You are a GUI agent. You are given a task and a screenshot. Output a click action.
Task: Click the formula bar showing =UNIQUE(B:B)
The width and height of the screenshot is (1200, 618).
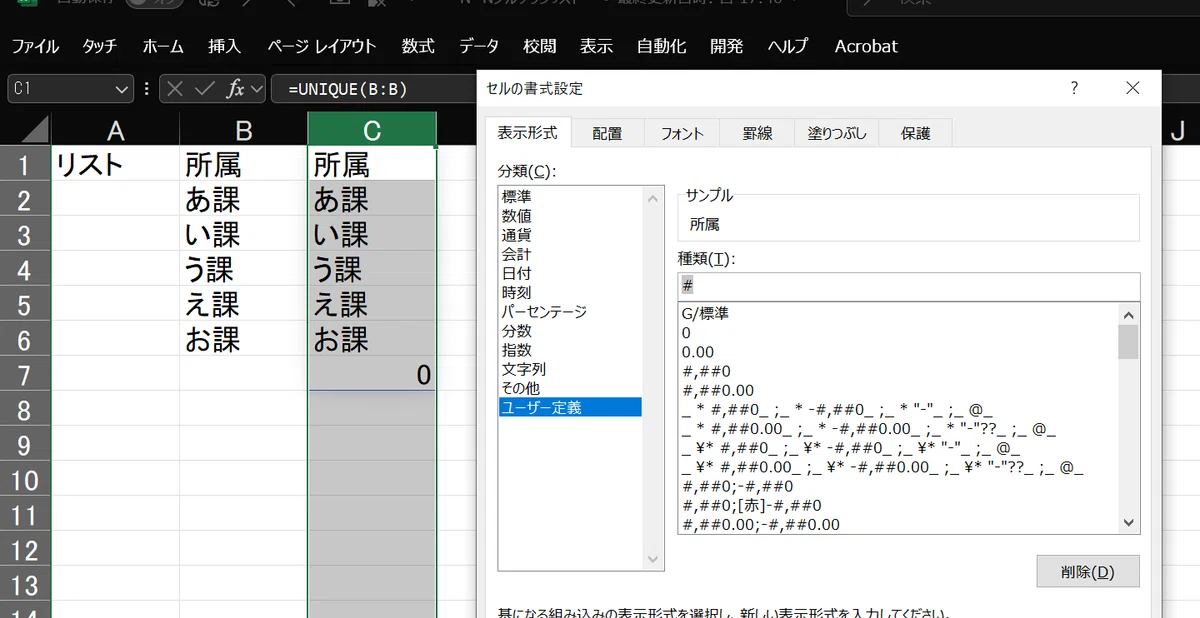tap(375, 89)
